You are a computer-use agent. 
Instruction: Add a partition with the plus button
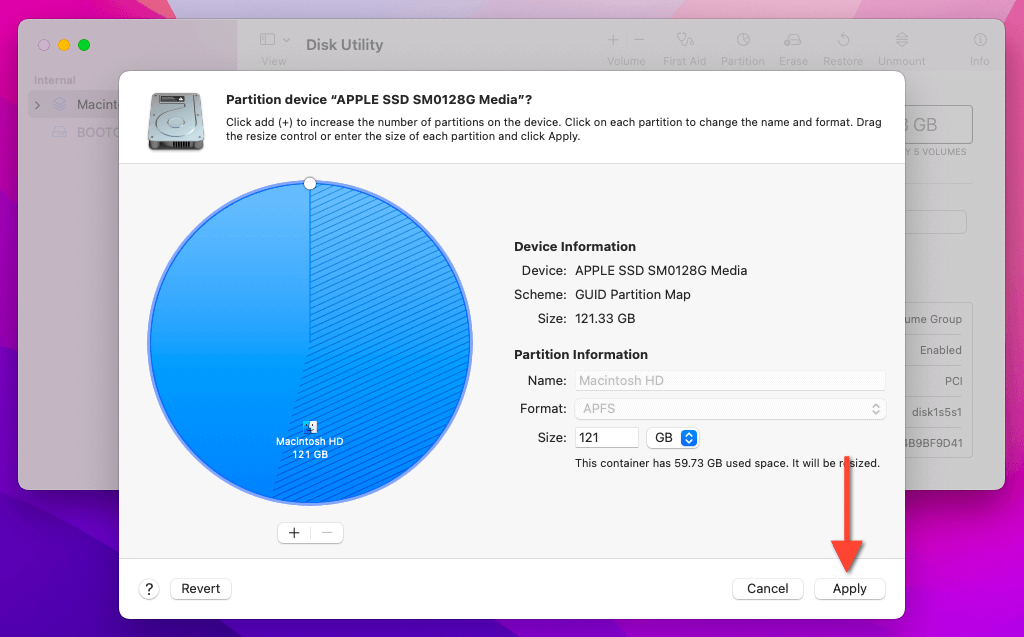tap(295, 533)
